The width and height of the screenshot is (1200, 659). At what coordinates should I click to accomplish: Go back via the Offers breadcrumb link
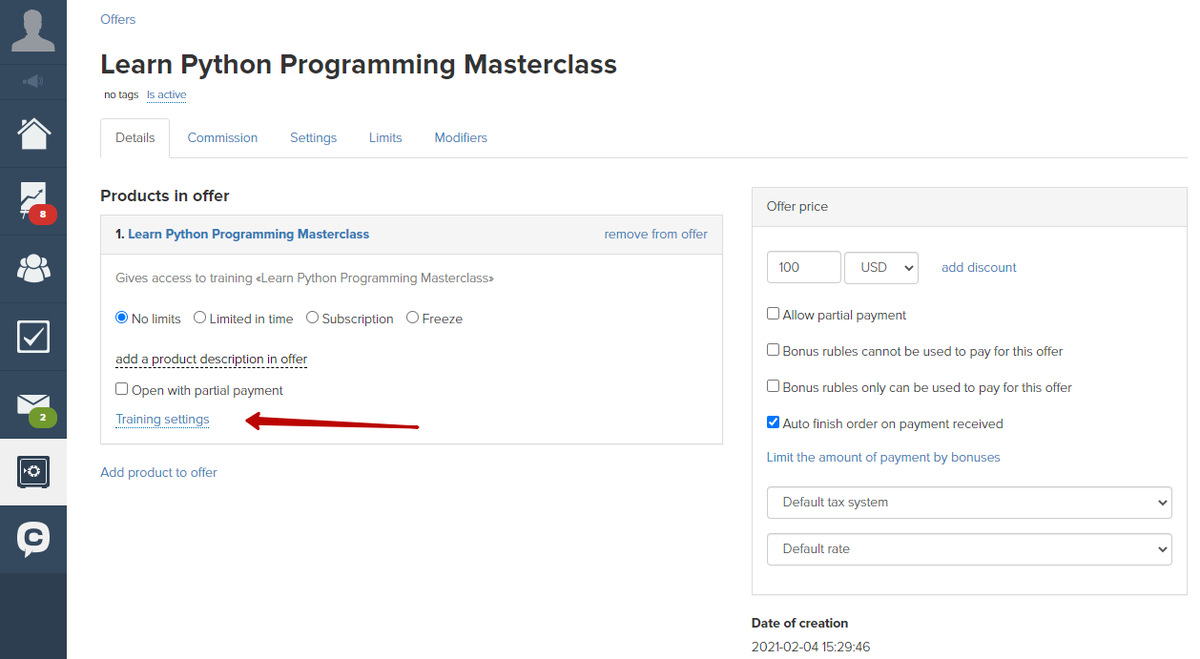click(118, 19)
